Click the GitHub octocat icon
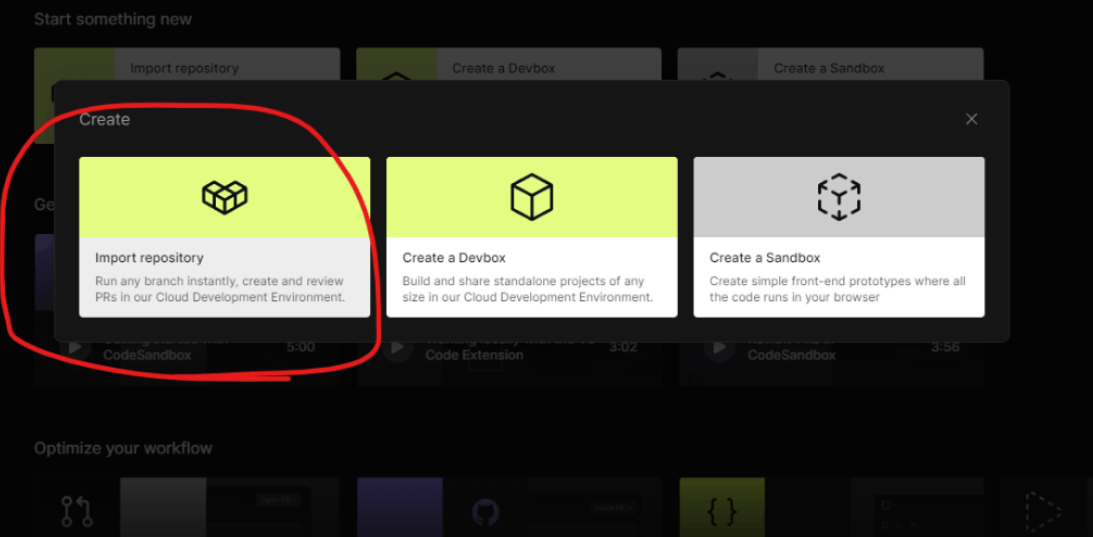The image size is (1093, 537). [x=485, y=513]
